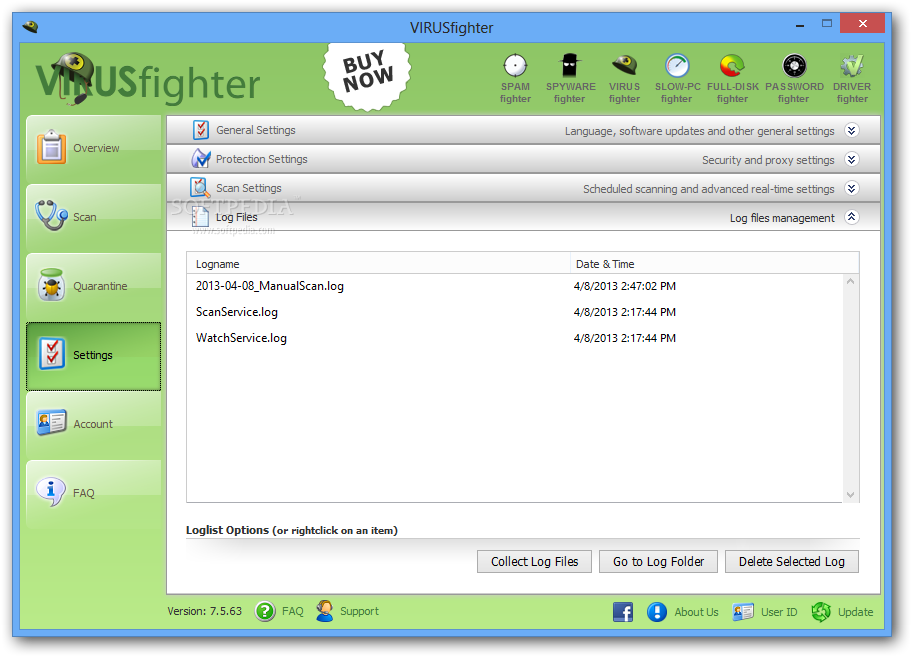Open the Support link
The height and width of the screenshot is (657, 912).
pos(359,612)
